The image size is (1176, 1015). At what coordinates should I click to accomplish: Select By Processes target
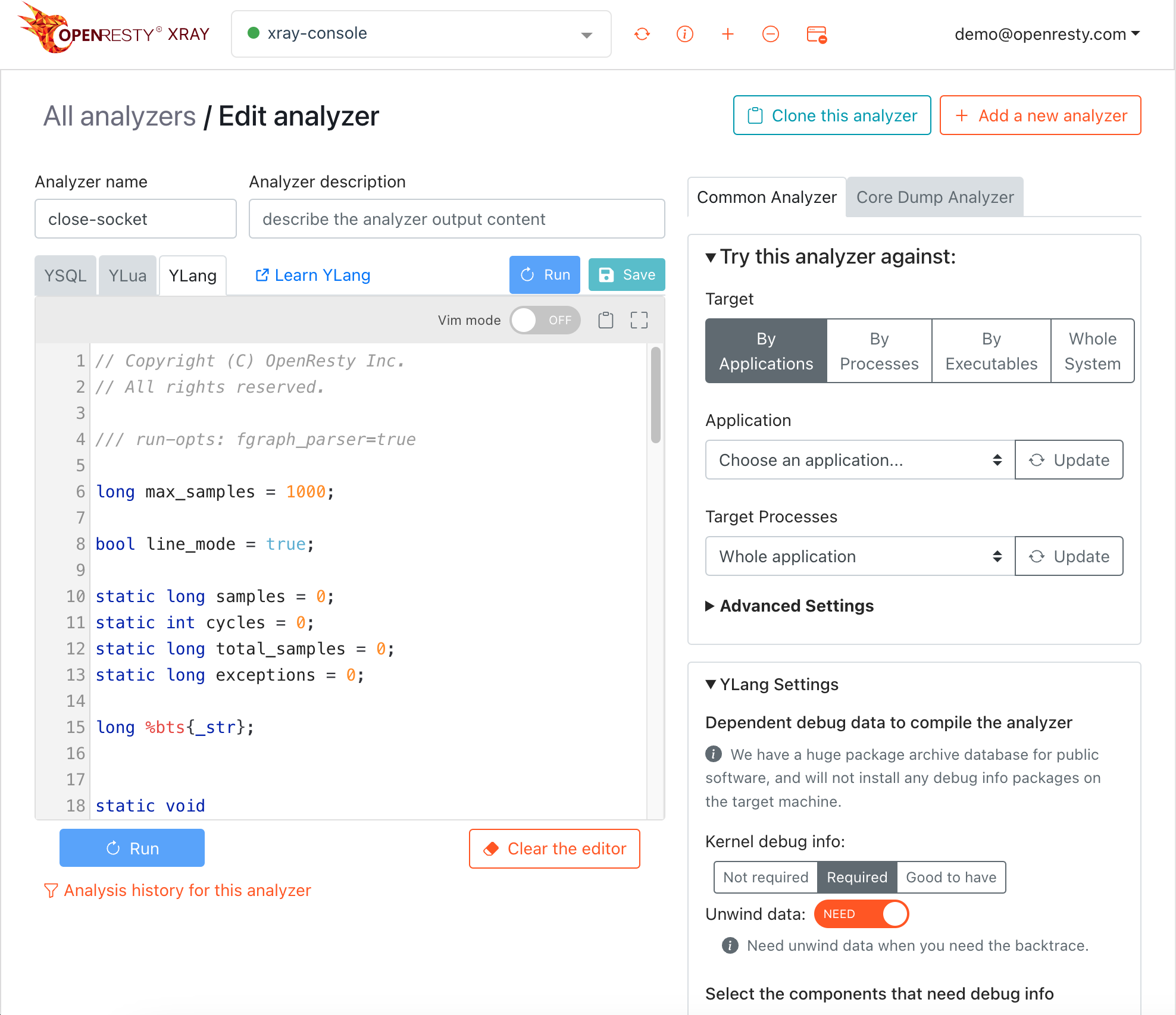(879, 351)
